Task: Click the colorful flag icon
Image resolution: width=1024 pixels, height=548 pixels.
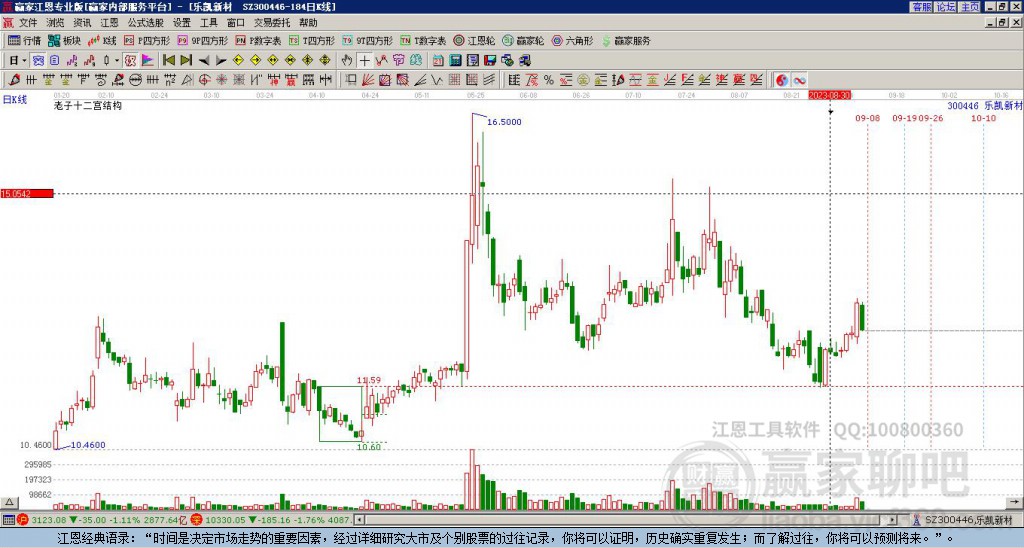Action: pos(148,60)
